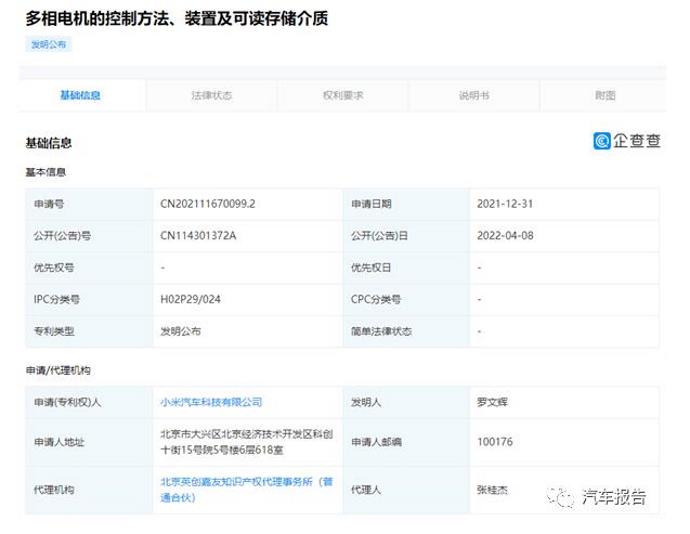Switch to the 法律状态 tab
This screenshot has height=534, width=690.
click(211, 96)
